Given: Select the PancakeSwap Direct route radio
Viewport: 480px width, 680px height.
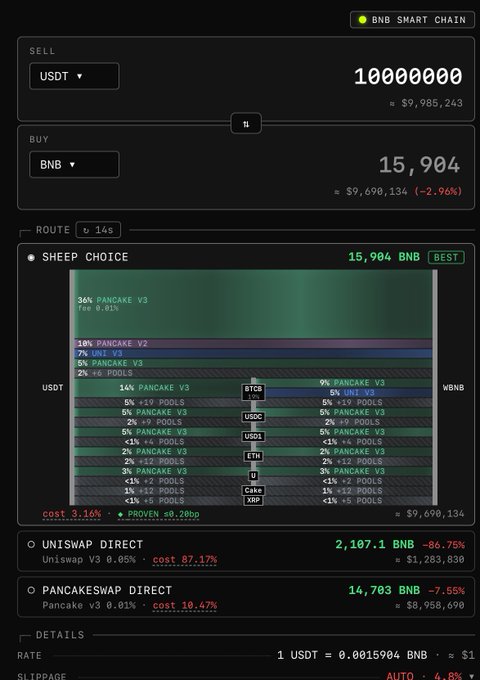Looking at the screenshot, I should pos(31,590).
